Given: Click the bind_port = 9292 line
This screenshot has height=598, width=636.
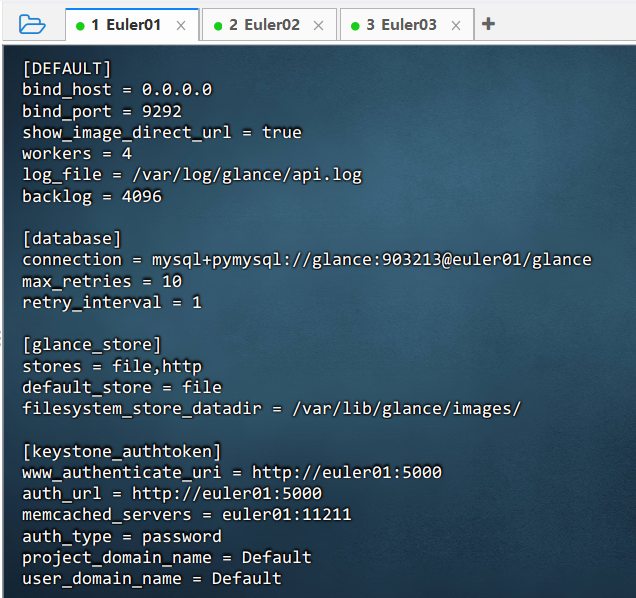Looking at the screenshot, I should [x=102, y=111].
